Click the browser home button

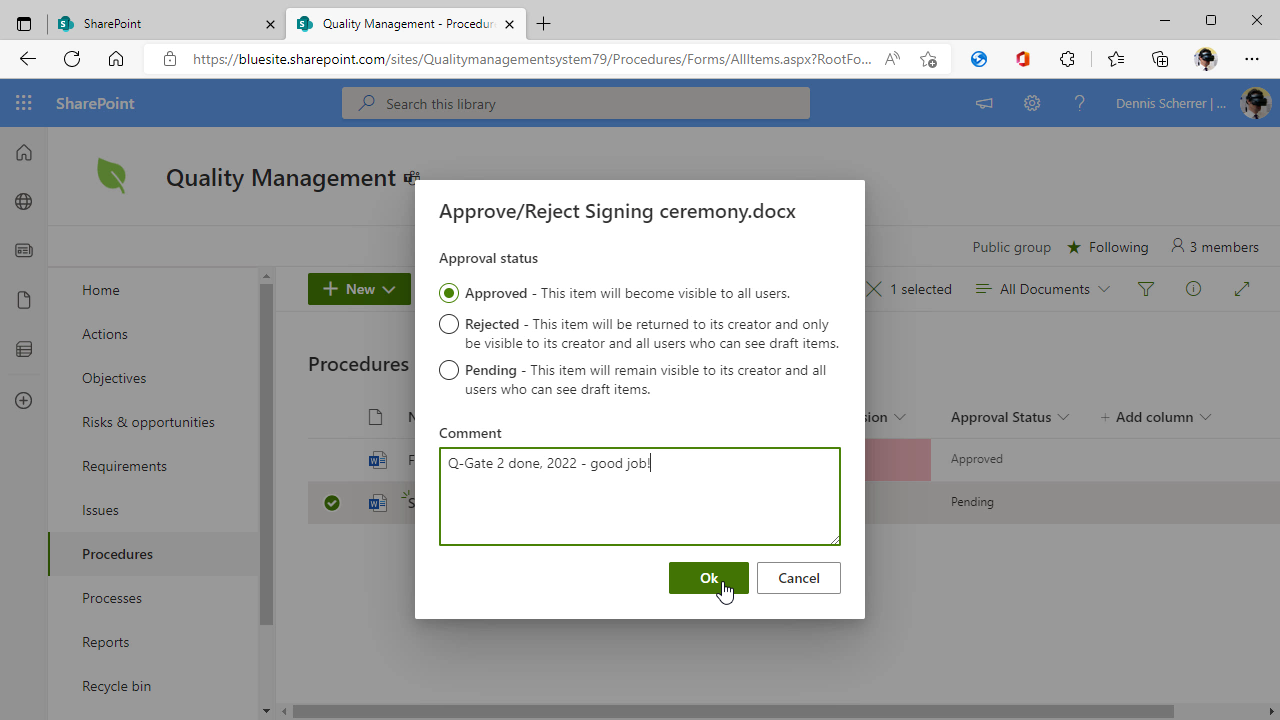116,59
